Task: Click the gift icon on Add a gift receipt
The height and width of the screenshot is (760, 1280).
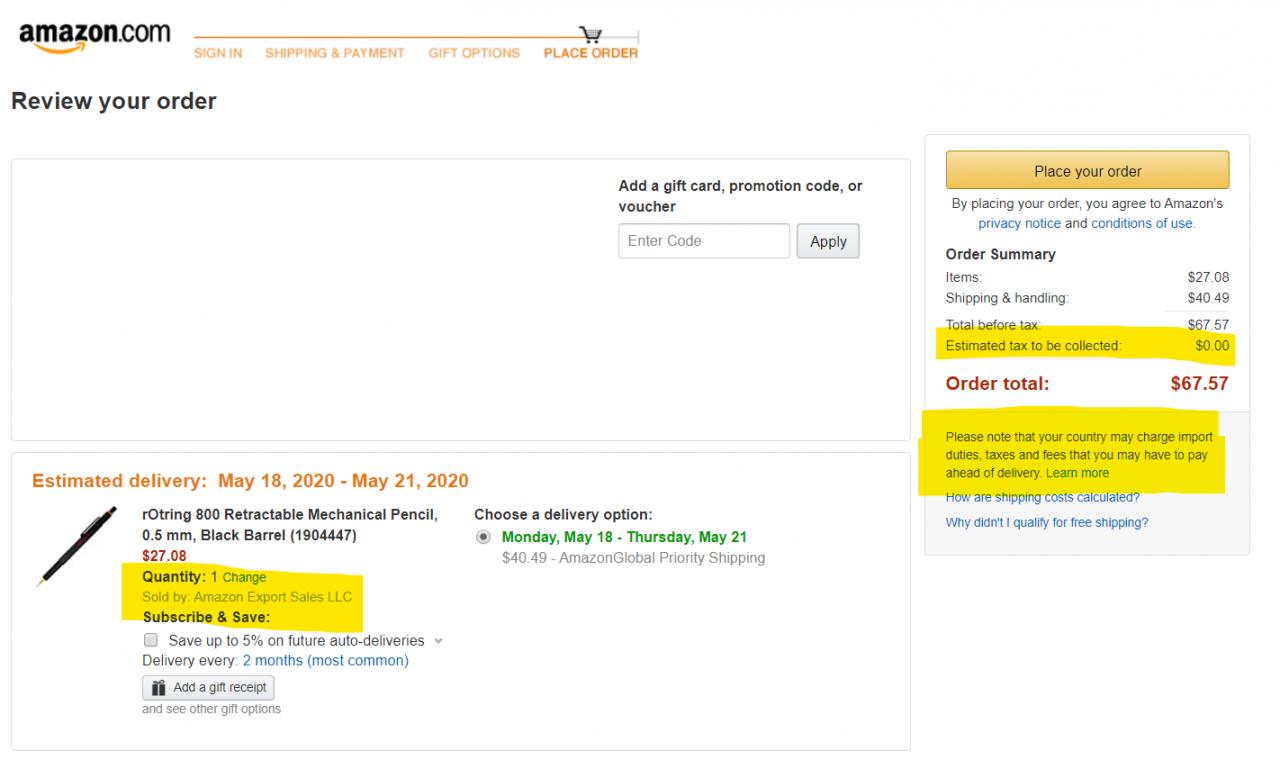Action: point(158,688)
